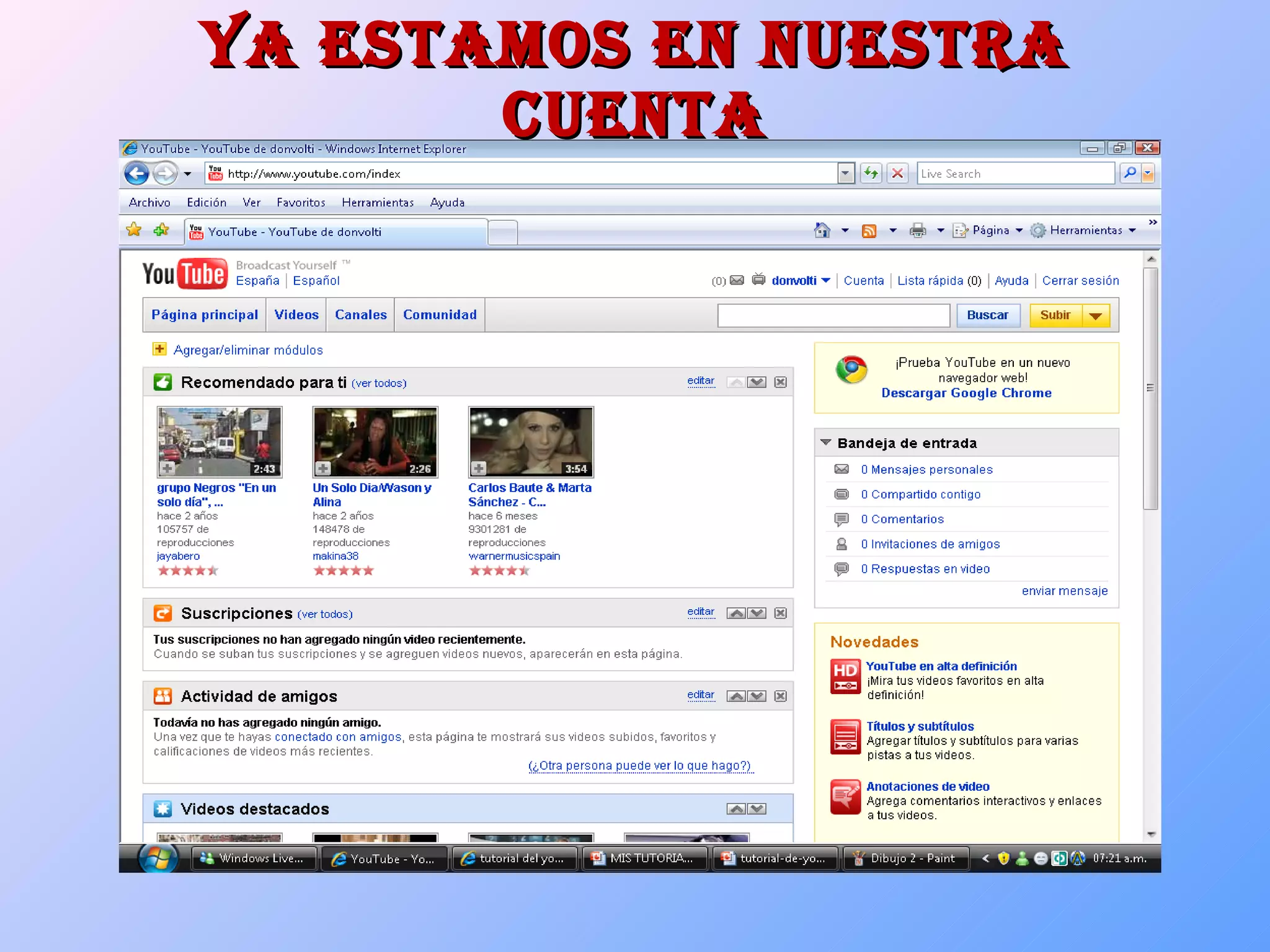The height and width of the screenshot is (952, 1270).
Task: Move Recomendado para ti module down
Action: click(x=757, y=382)
